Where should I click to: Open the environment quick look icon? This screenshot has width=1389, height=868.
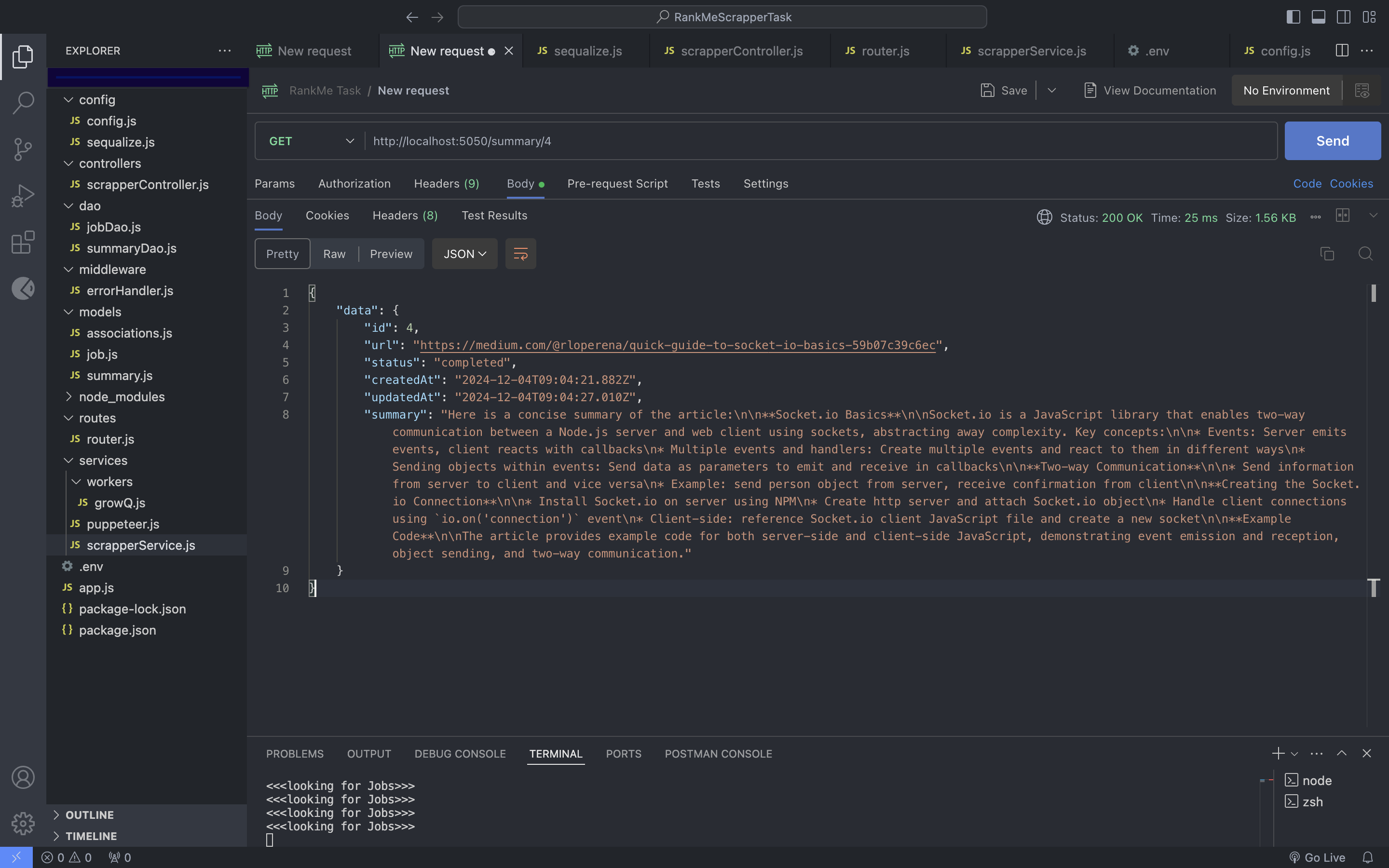coord(1362,91)
